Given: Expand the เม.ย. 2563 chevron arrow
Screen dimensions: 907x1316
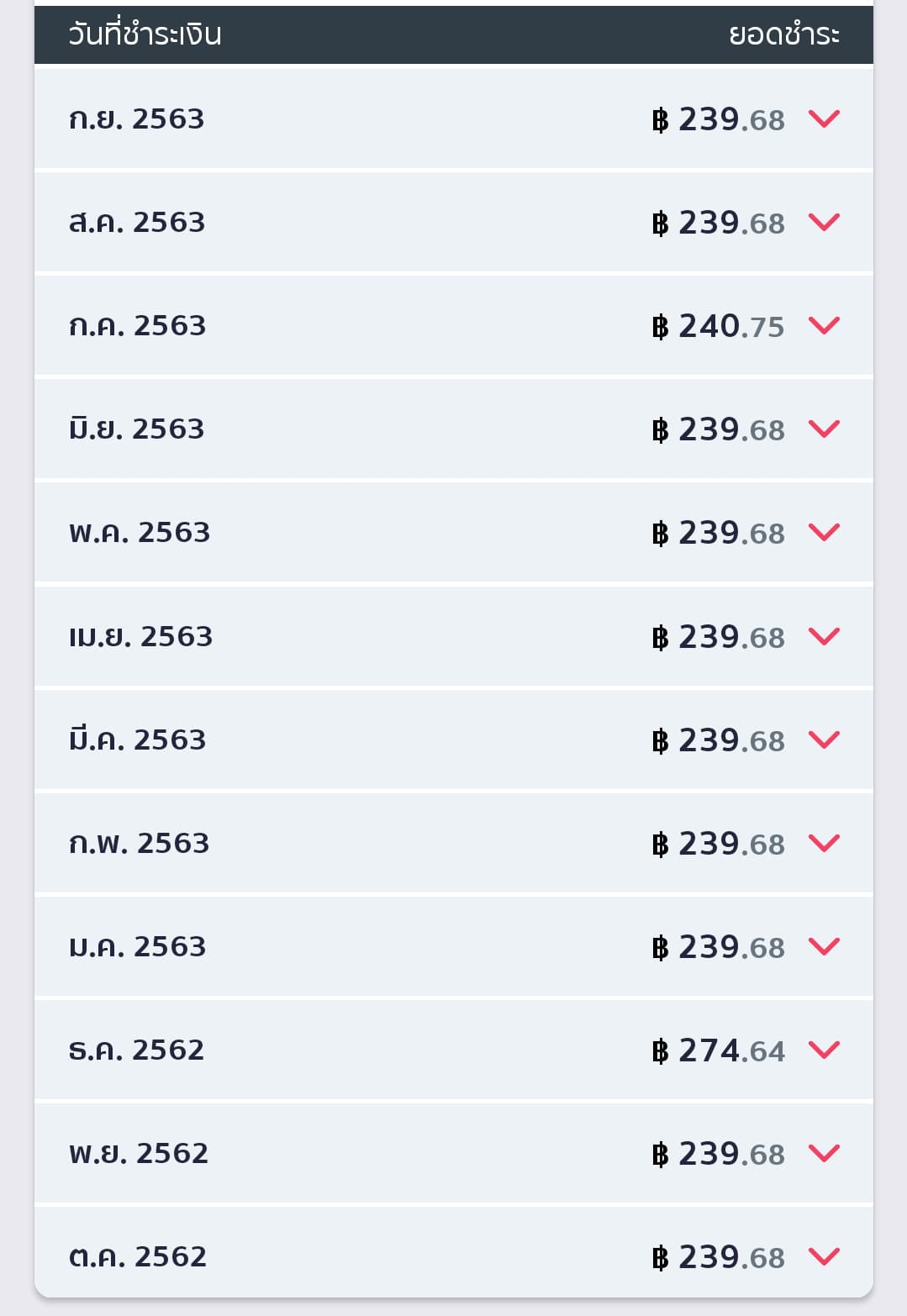Looking at the screenshot, I should click(824, 636).
